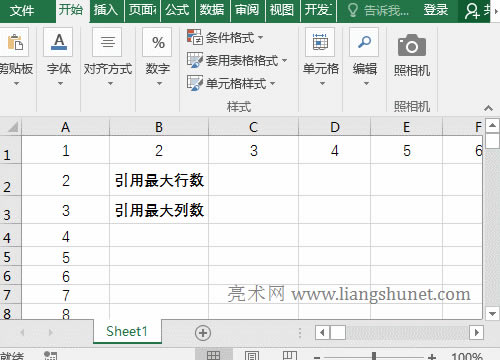Open the 套用表格格式 dropdown arrow
Screen dimensions: 500x360
coord(284,60)
